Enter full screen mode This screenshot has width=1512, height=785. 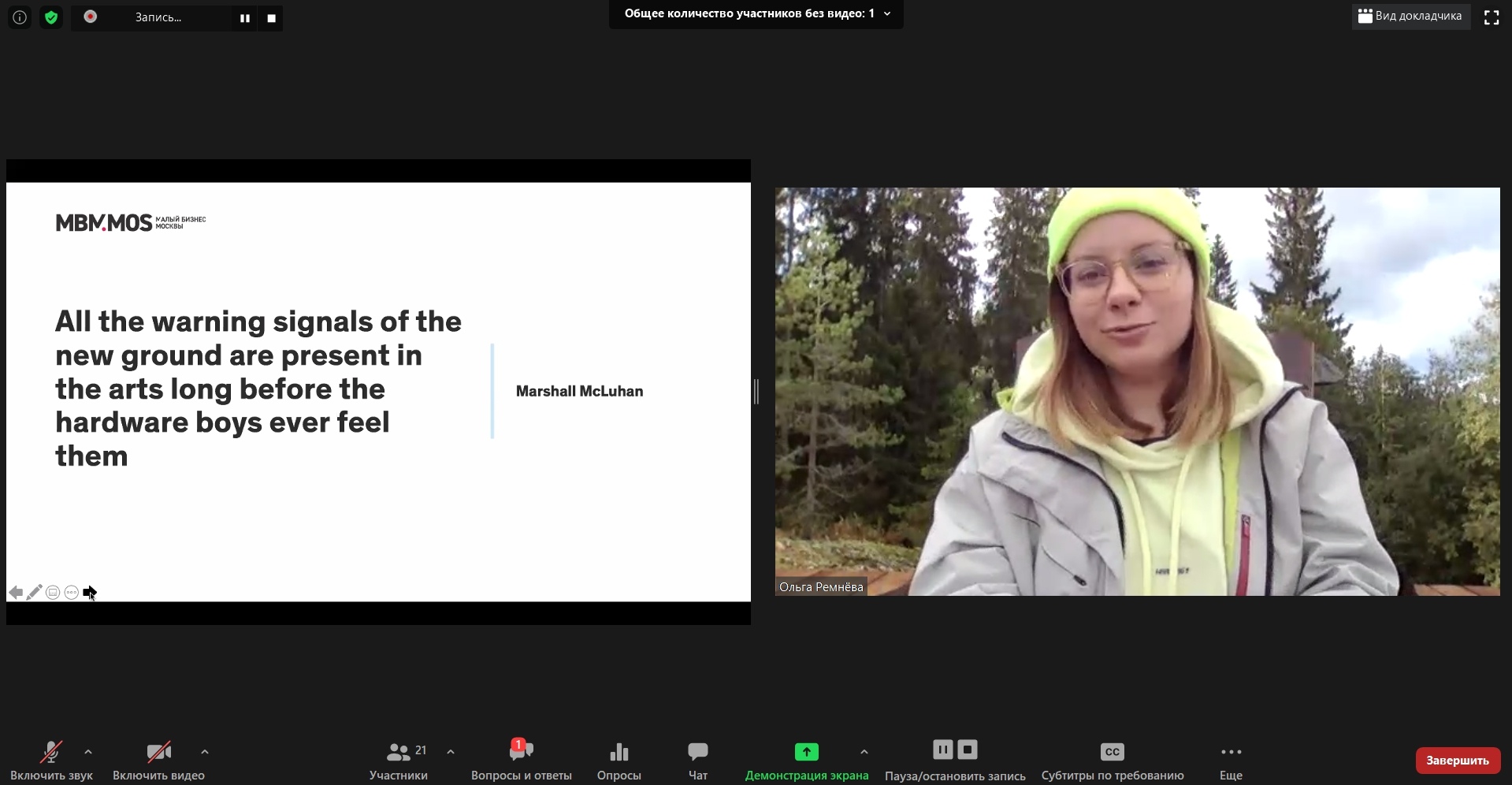[1491, 17]
